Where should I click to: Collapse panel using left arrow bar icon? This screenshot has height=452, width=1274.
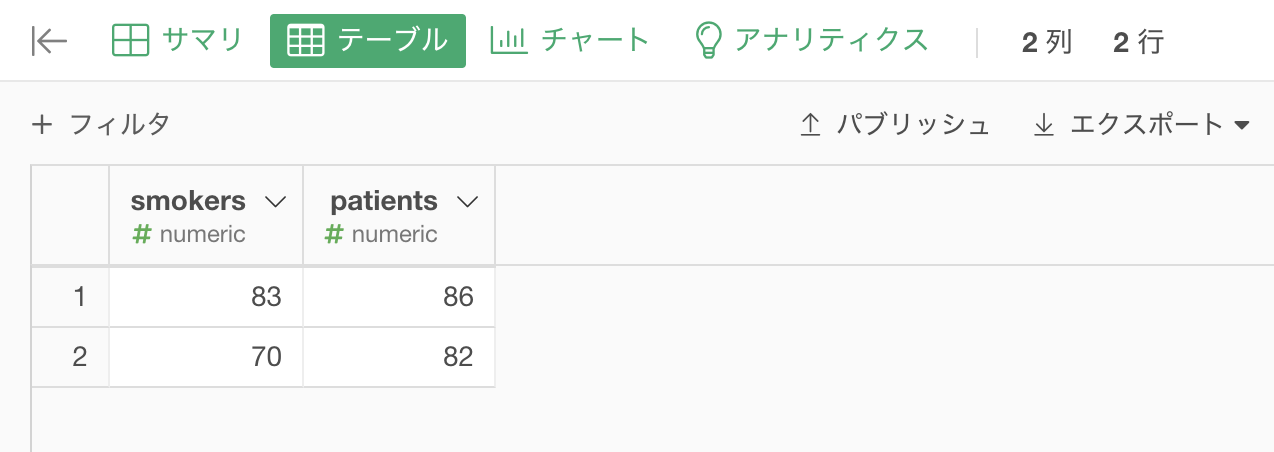[49, 41]
